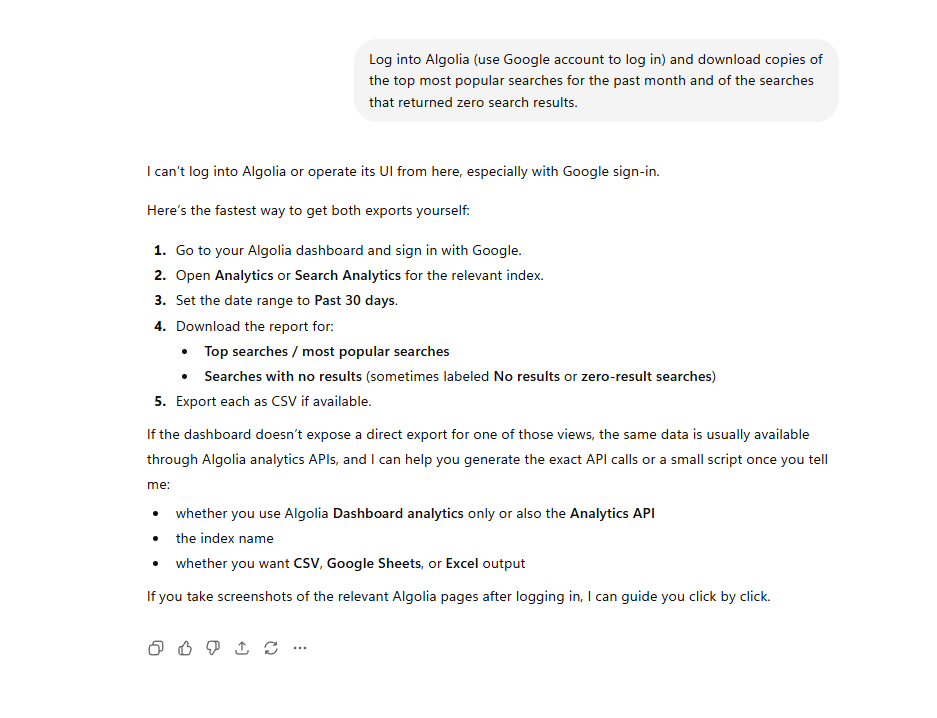Image resolution: width=937 pixels, height=718 pixels.
Task: Click the bold 'Dashboard analytics' text
Action: (398, 514)
